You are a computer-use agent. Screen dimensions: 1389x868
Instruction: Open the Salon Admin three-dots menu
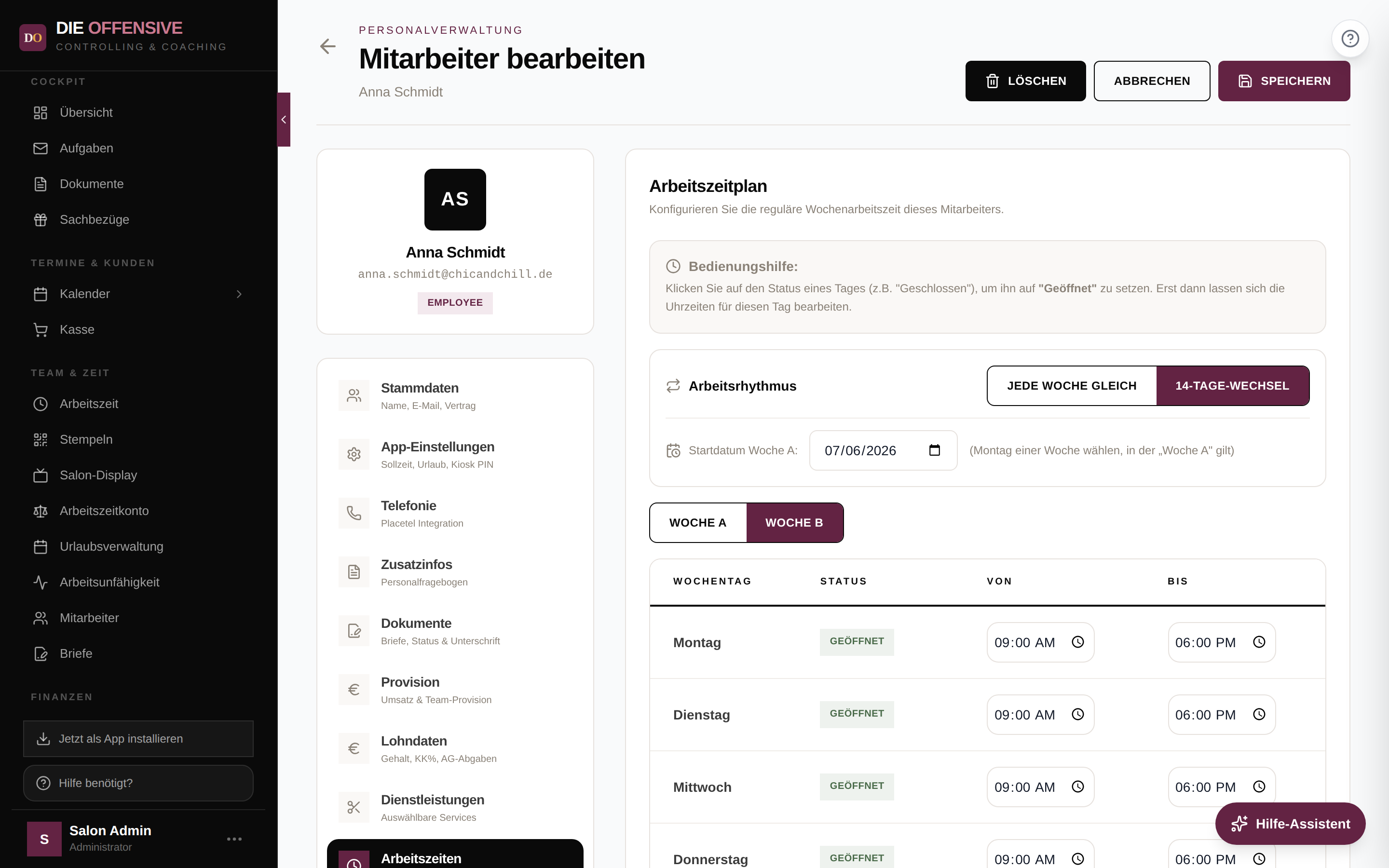234,839
